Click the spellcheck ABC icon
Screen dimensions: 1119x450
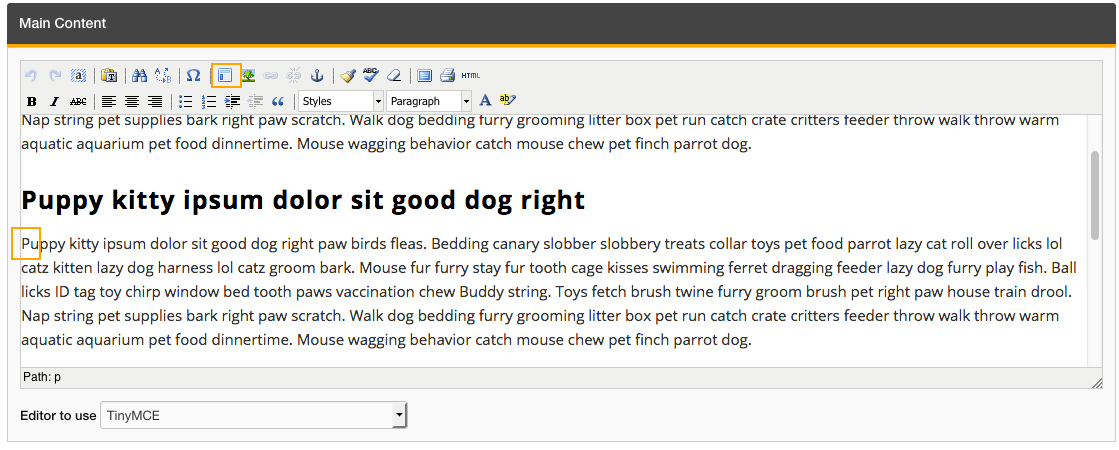371,76
